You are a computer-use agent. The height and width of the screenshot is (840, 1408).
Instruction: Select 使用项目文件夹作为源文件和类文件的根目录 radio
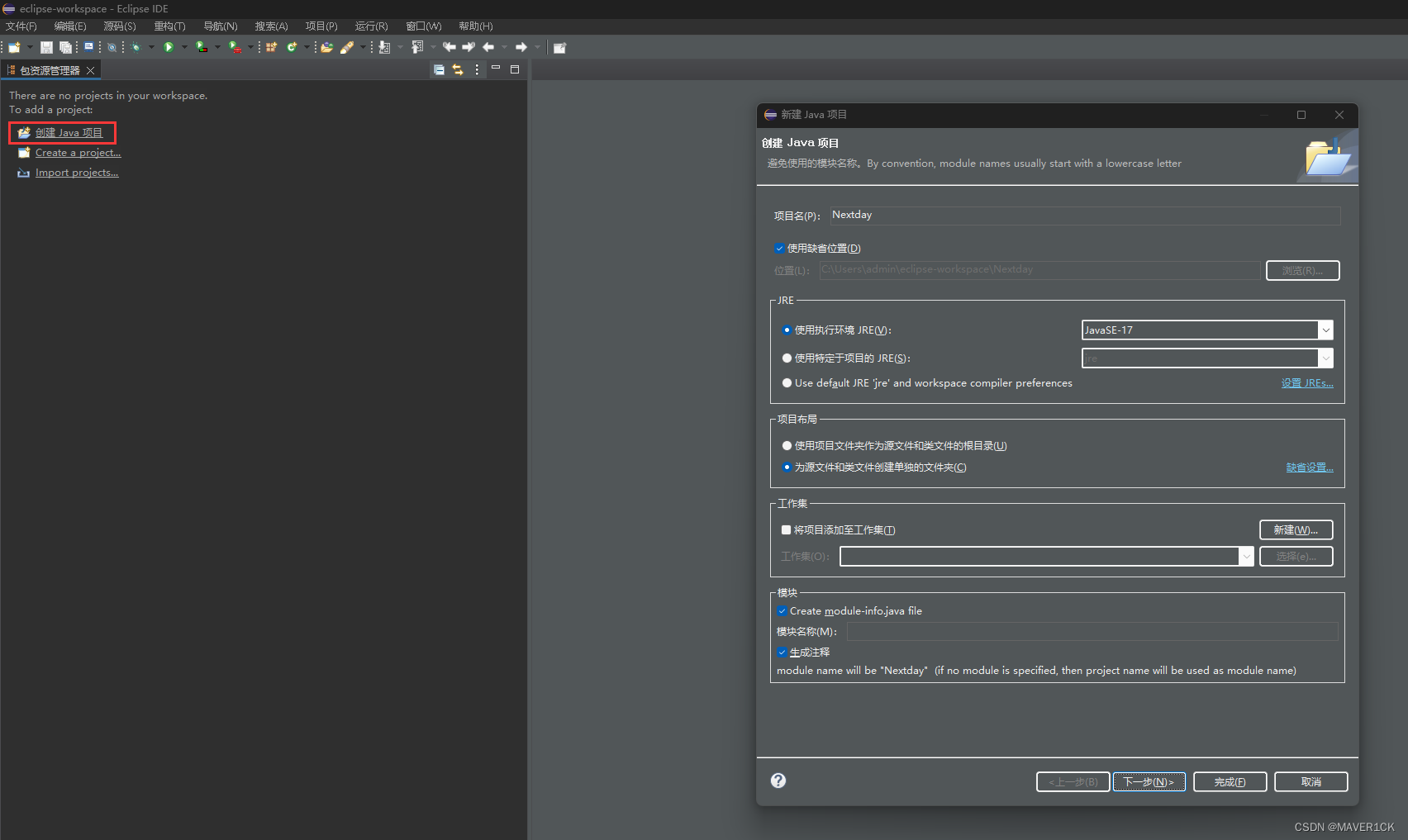pos(787,445)
